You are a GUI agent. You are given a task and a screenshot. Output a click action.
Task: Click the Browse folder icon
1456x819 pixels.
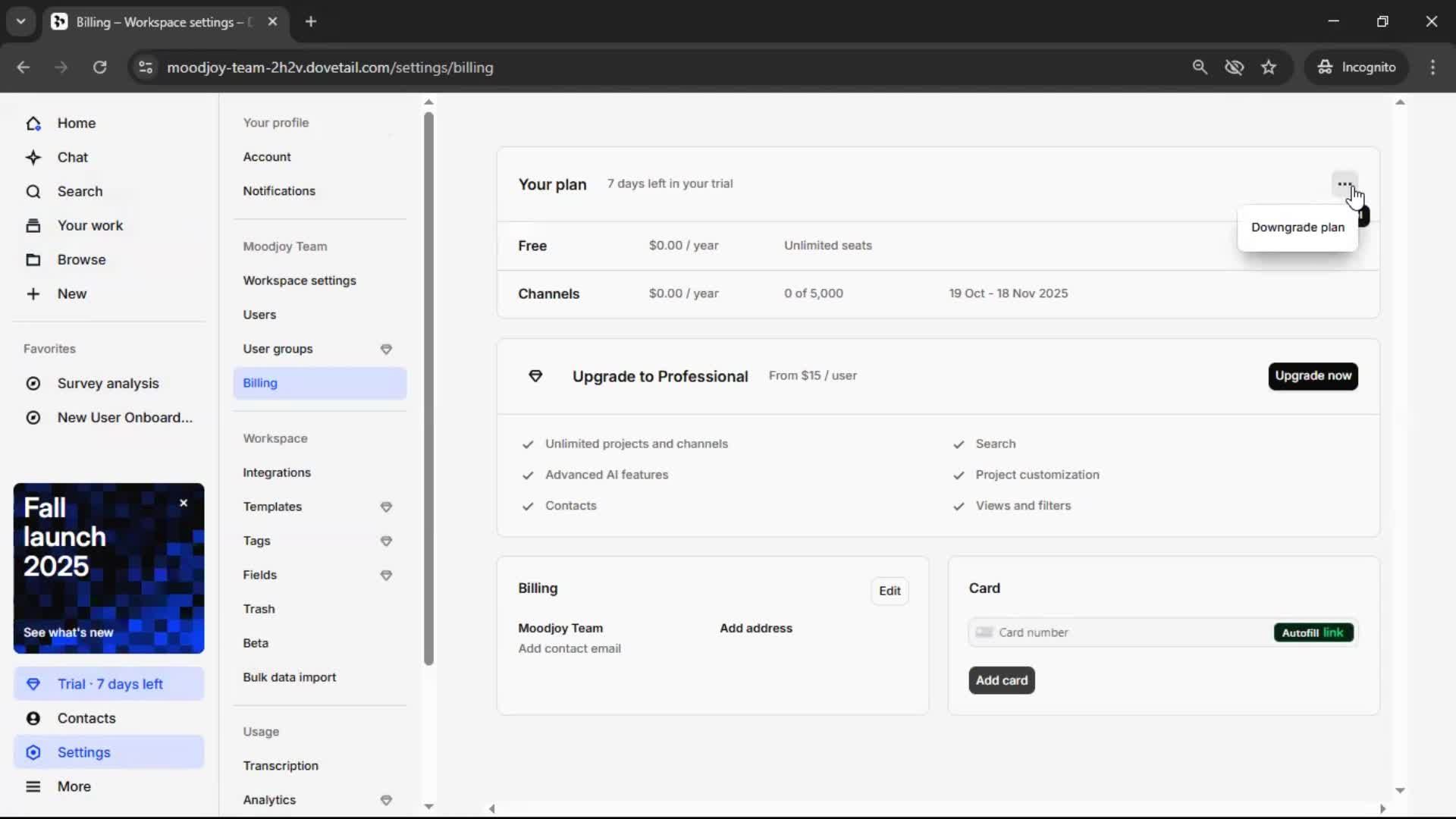point(33,259)
